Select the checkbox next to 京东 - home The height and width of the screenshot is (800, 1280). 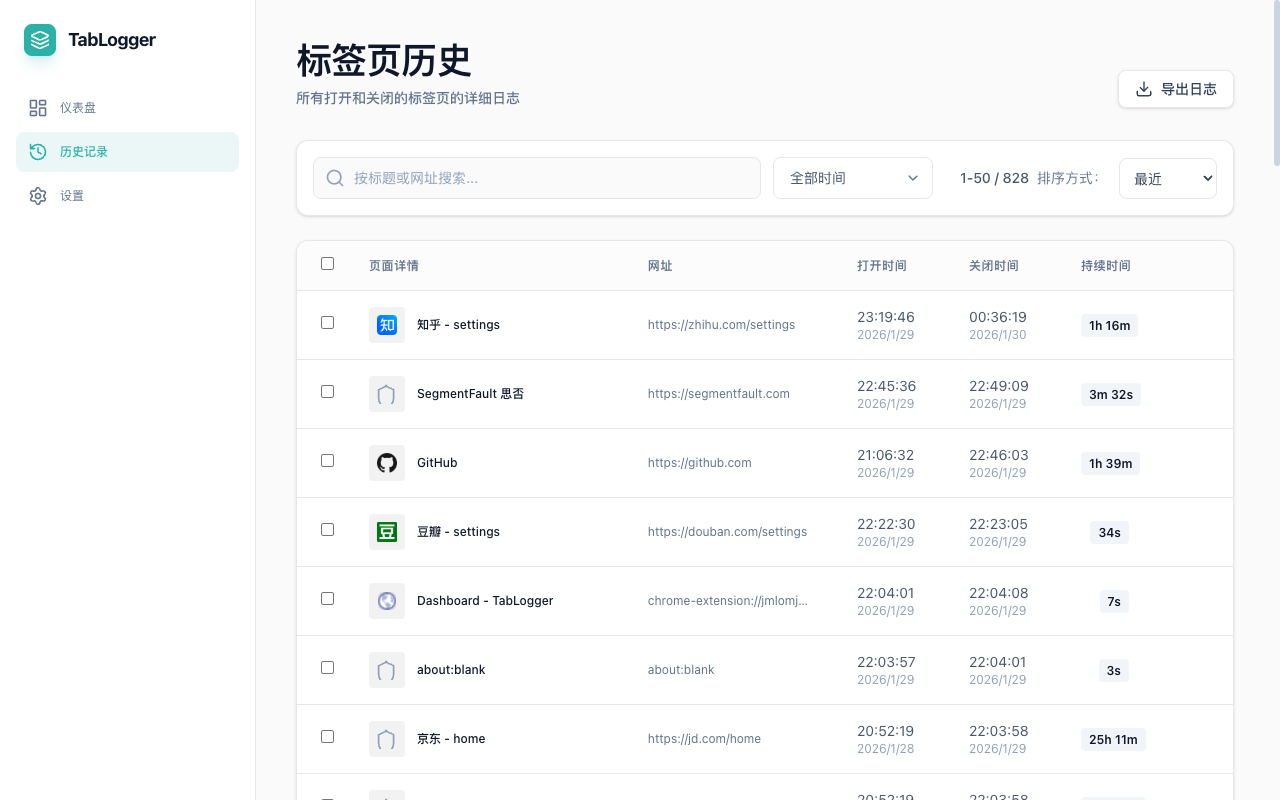[x=327, y=736]
